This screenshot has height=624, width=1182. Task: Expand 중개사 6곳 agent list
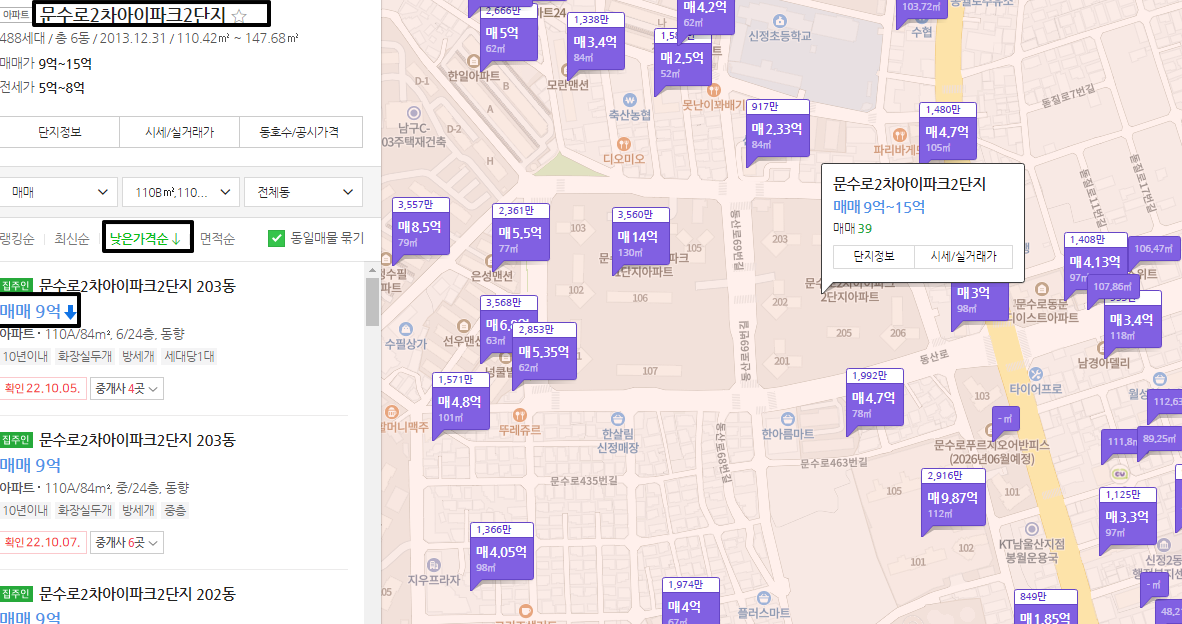coord(127,543)
